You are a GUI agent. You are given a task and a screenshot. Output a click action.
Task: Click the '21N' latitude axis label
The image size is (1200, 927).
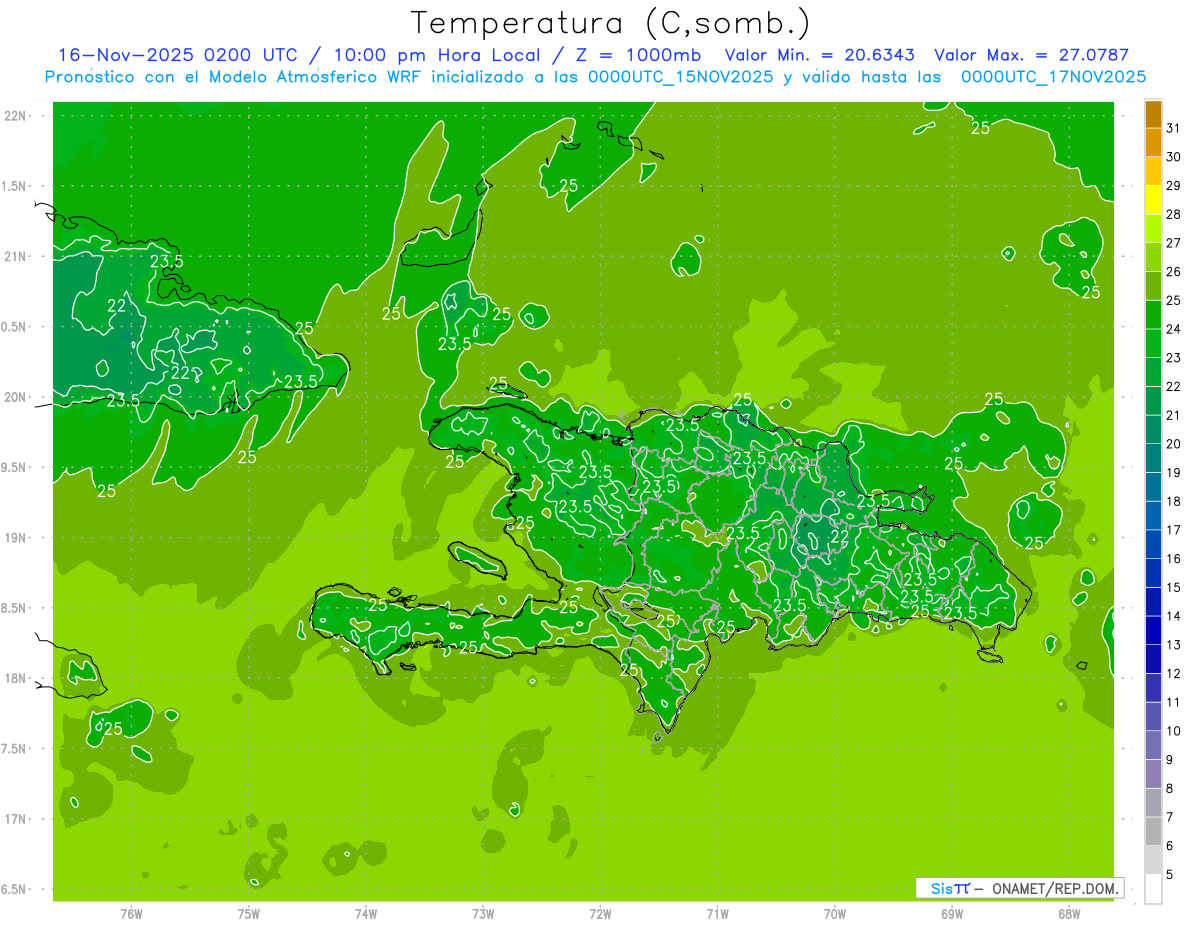tap(17, 257)
